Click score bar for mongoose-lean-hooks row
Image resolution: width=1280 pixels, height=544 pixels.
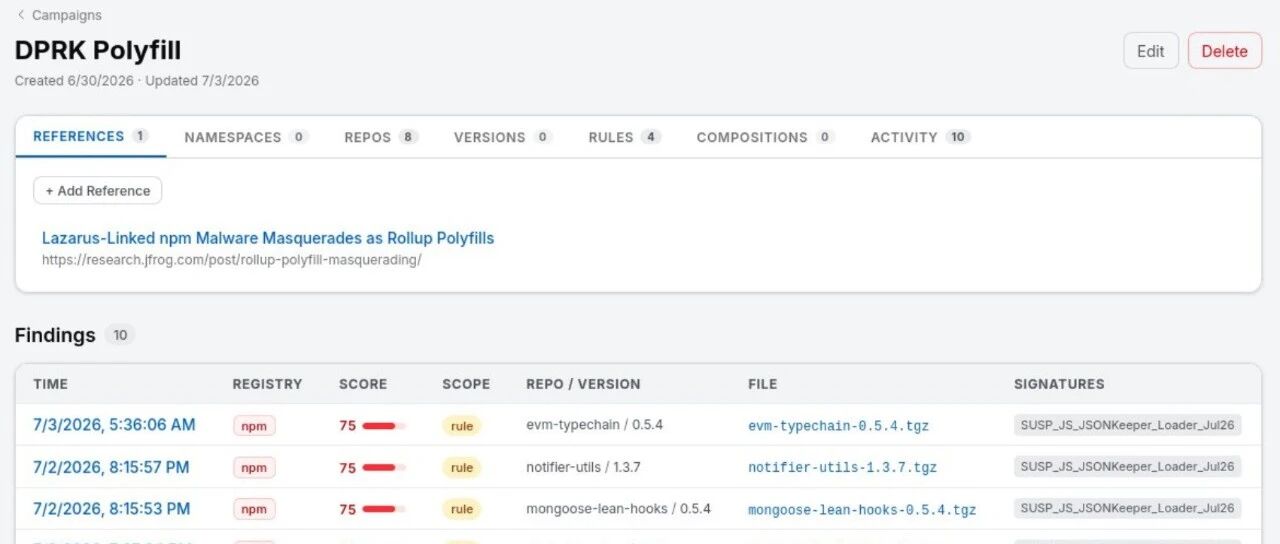pyautogui.click(x=384, y=509)
